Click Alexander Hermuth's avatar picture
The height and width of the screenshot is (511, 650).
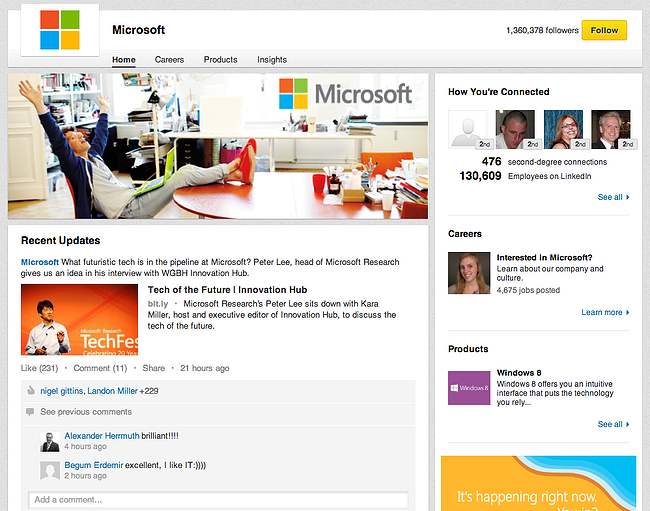tap(50, 442)
